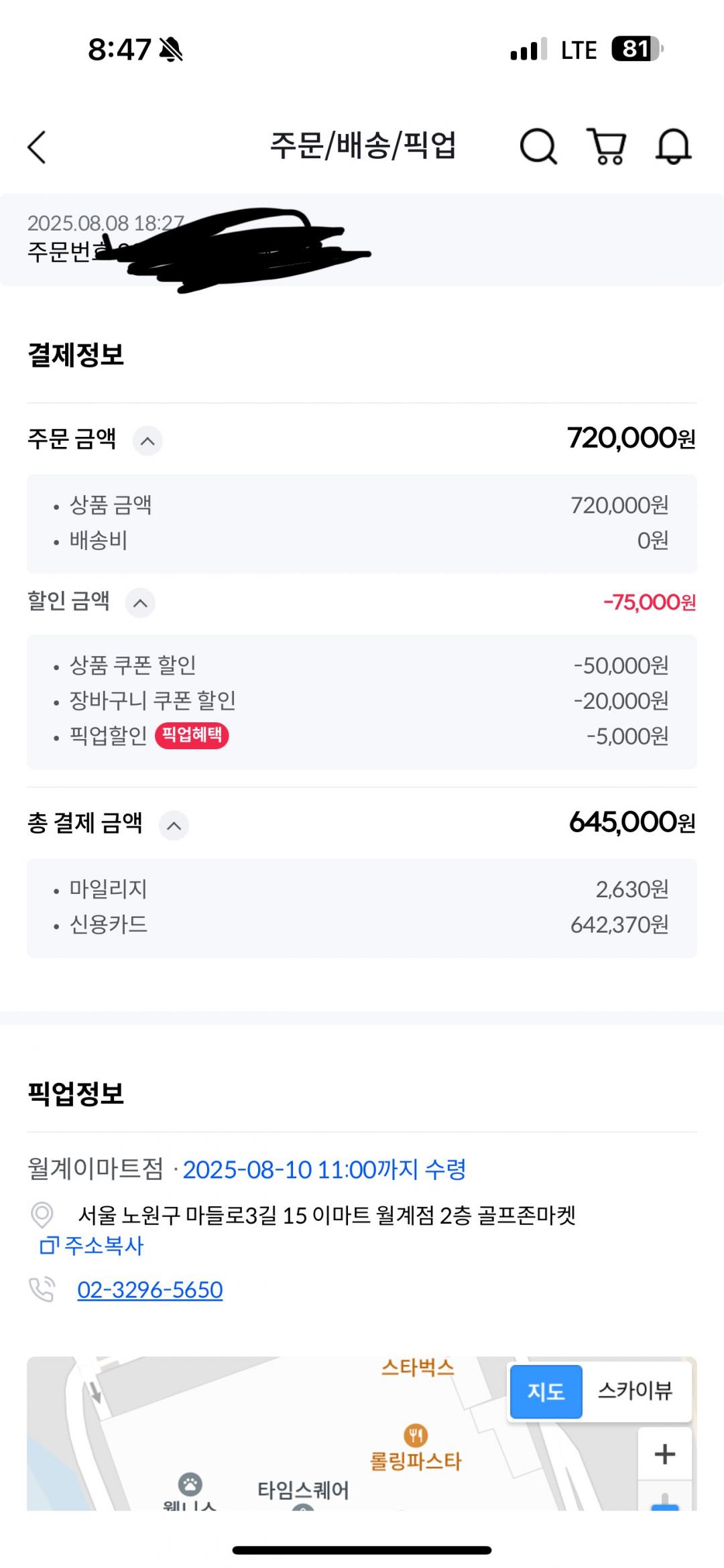Call store number 02-3296-5650
The image size is (724, 1568).
150,1290
